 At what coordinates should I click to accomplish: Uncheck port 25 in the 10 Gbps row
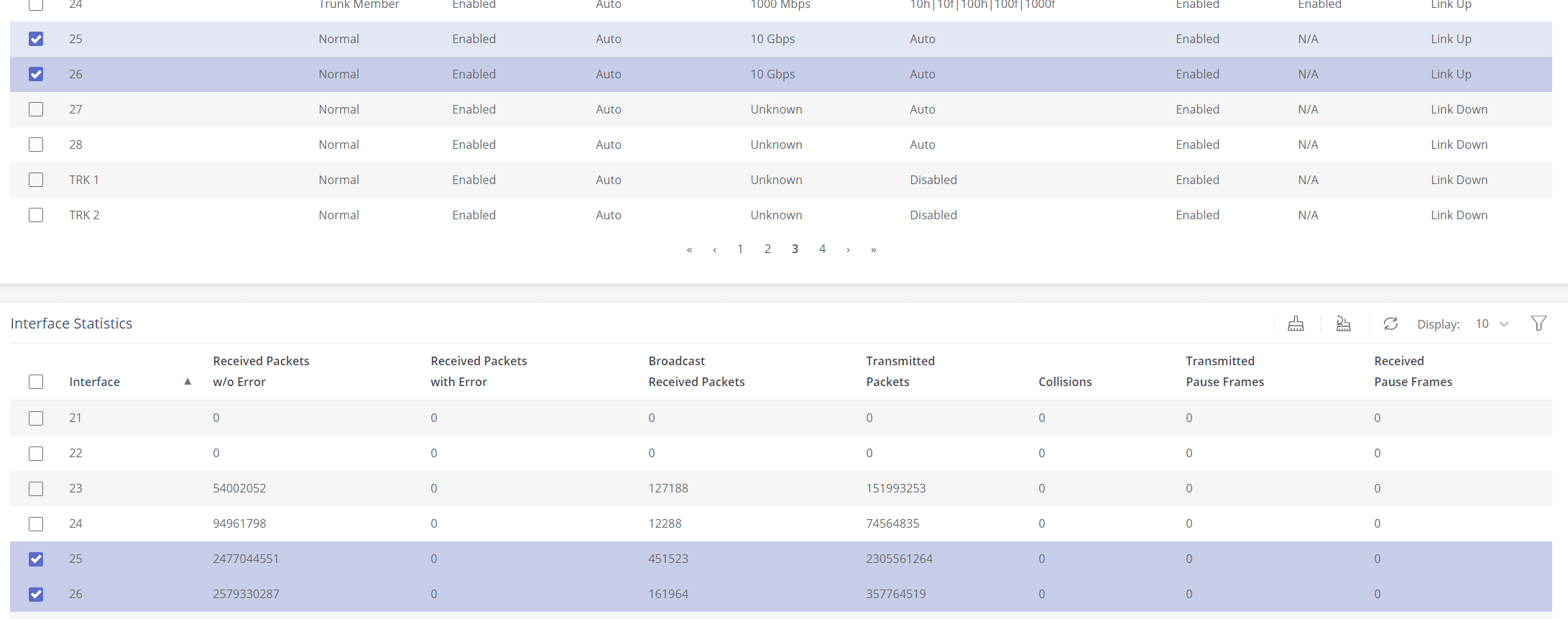pos(36,39)
